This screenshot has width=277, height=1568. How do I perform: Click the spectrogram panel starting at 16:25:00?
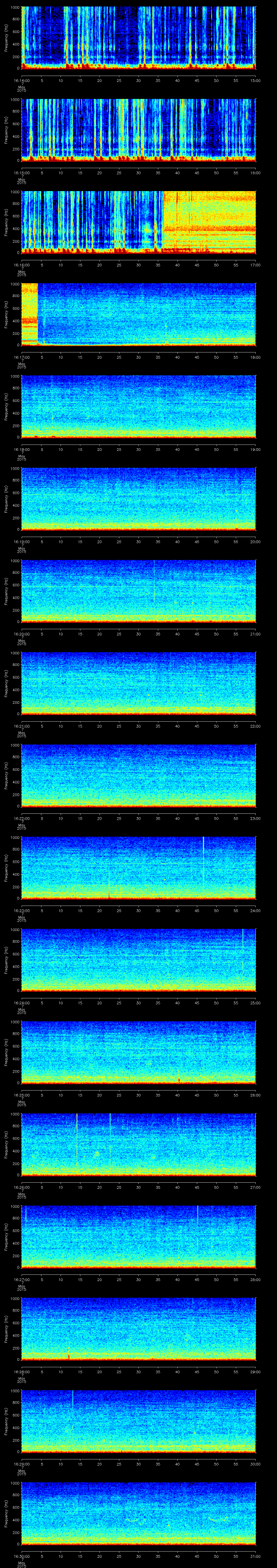(x=138, y=1052)
